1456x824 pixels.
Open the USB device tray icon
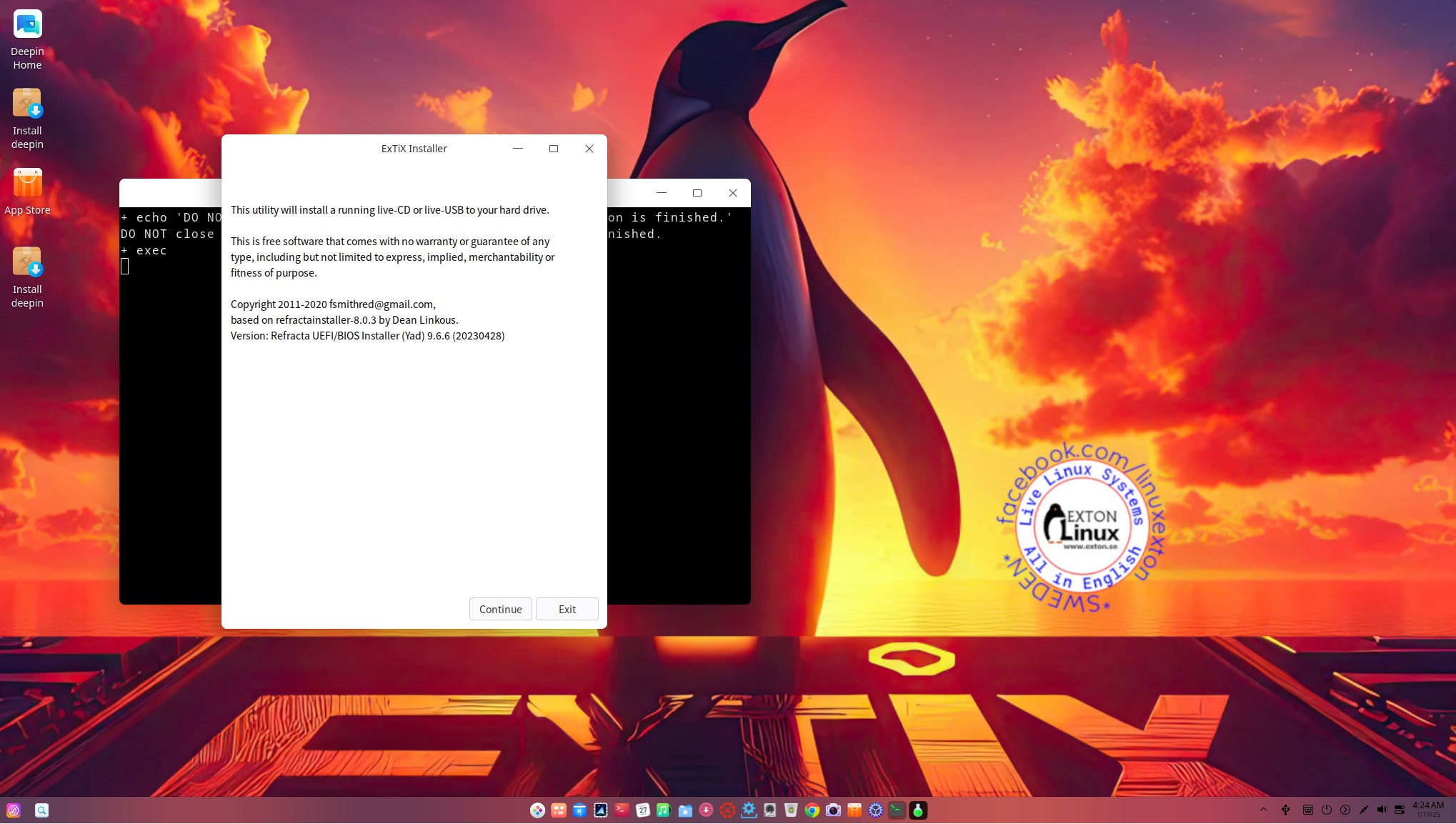pos(1285,810)
